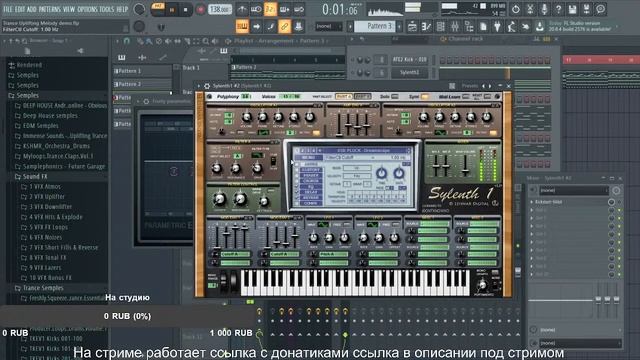Toggle the DELAY effect checkbox in Sylenth1

(x=297, y=191)
